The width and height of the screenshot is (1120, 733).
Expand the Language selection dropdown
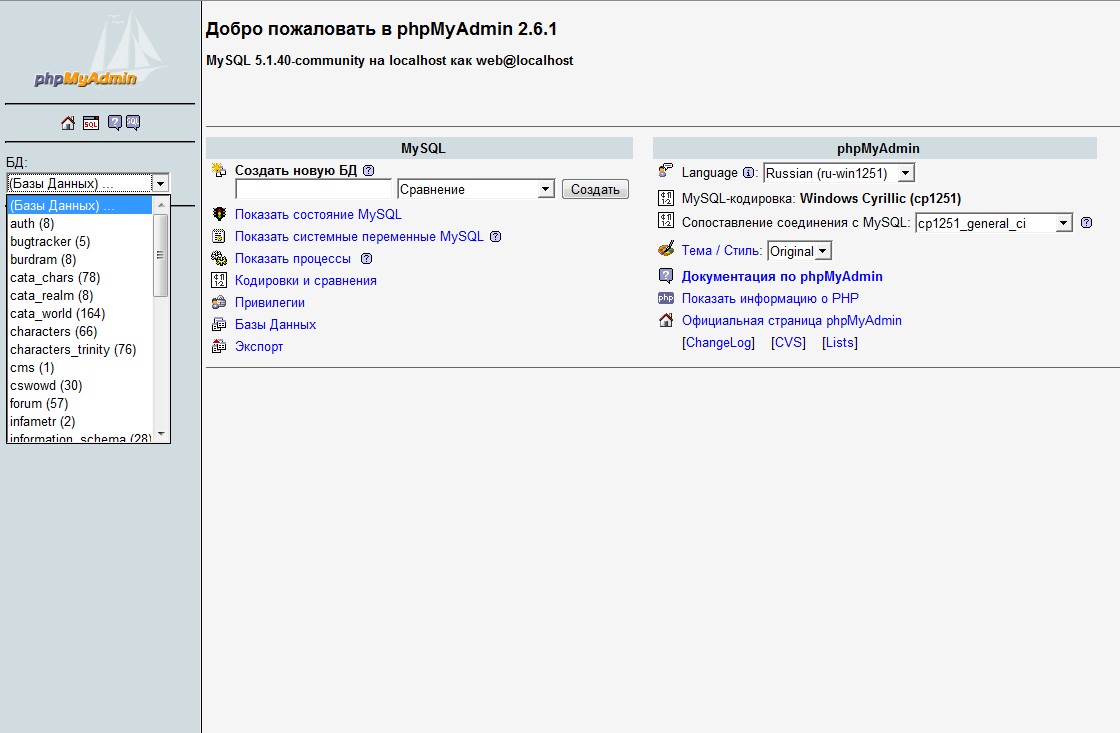point(838,173)
